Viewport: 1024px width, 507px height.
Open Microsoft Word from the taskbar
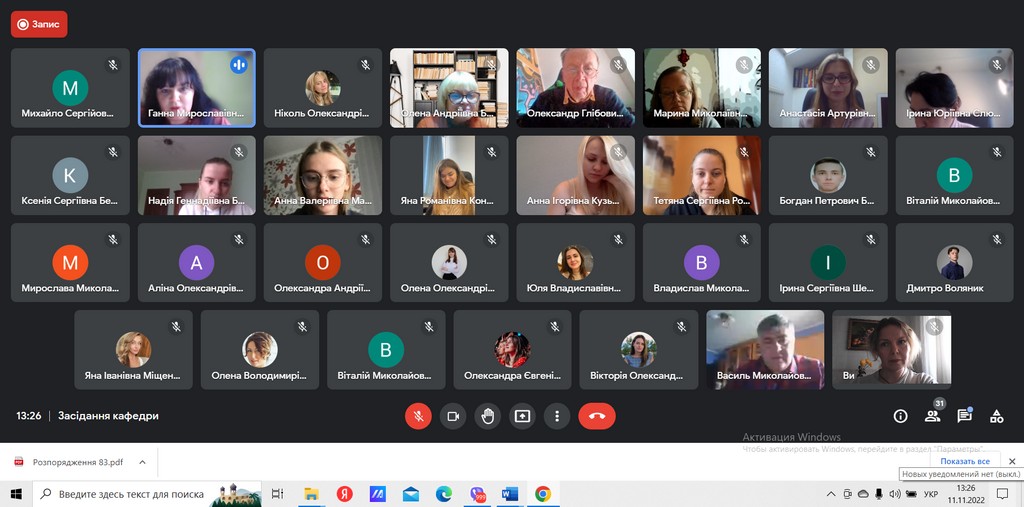tap(509, 494)
